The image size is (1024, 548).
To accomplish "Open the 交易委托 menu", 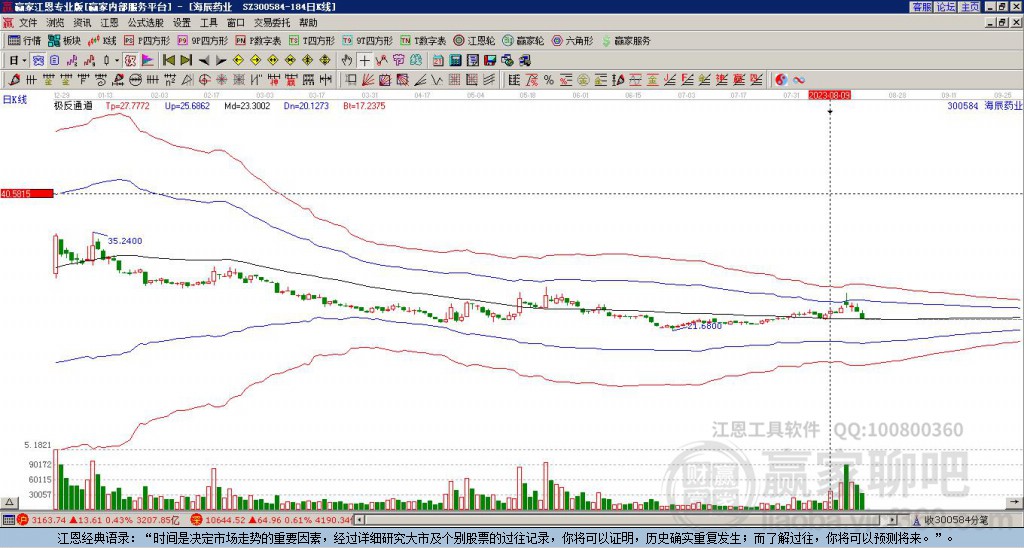I will pyautogui.click(x=272, y=23).
